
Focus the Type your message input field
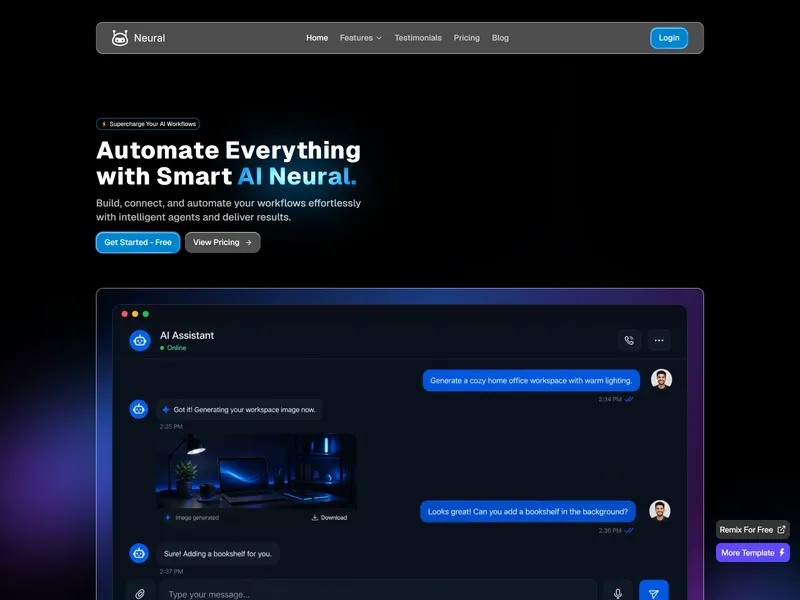click(378, 592)
